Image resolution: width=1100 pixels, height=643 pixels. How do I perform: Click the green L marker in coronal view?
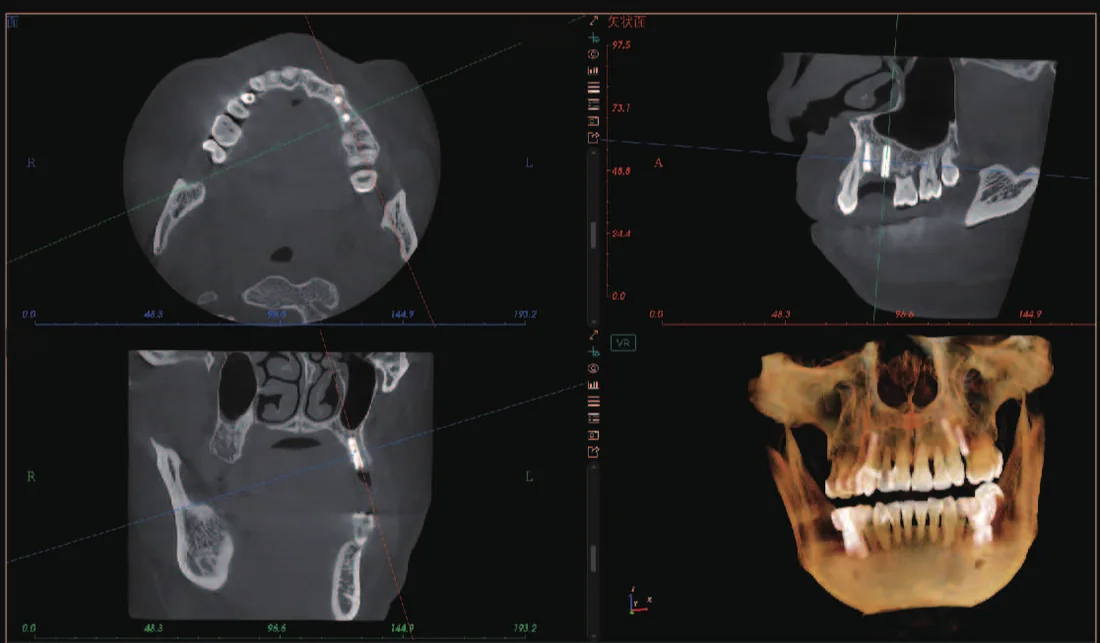point(529,477)
